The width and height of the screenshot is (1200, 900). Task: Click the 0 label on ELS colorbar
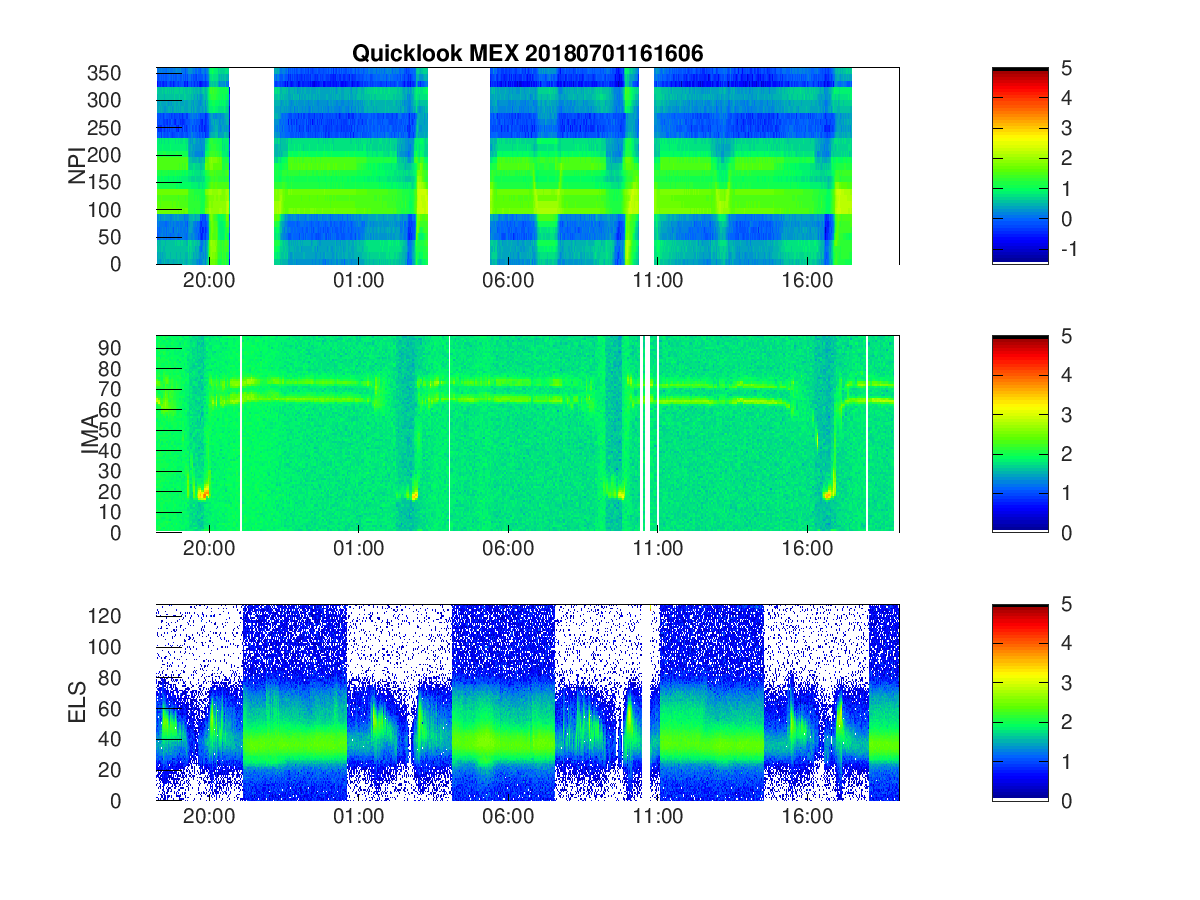pyautogui.click(x=1066, y=800)
